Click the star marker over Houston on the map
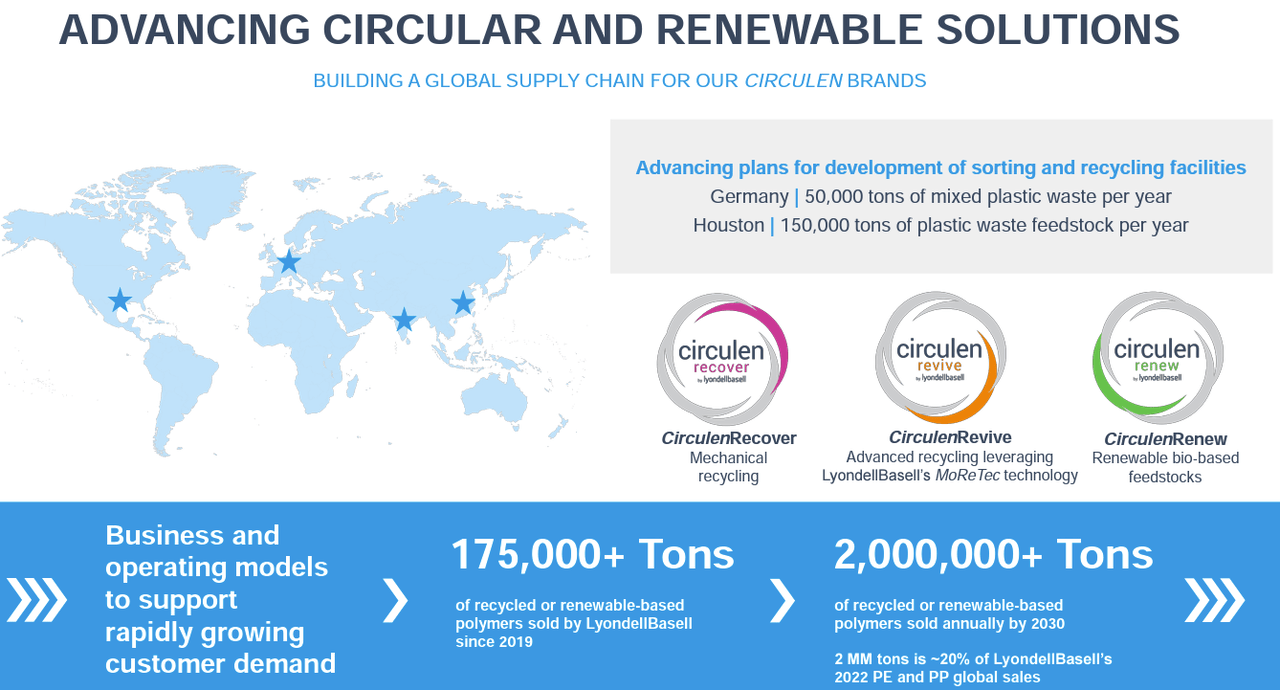Viewport: 1280px width, 690px height. click(120, 299)
